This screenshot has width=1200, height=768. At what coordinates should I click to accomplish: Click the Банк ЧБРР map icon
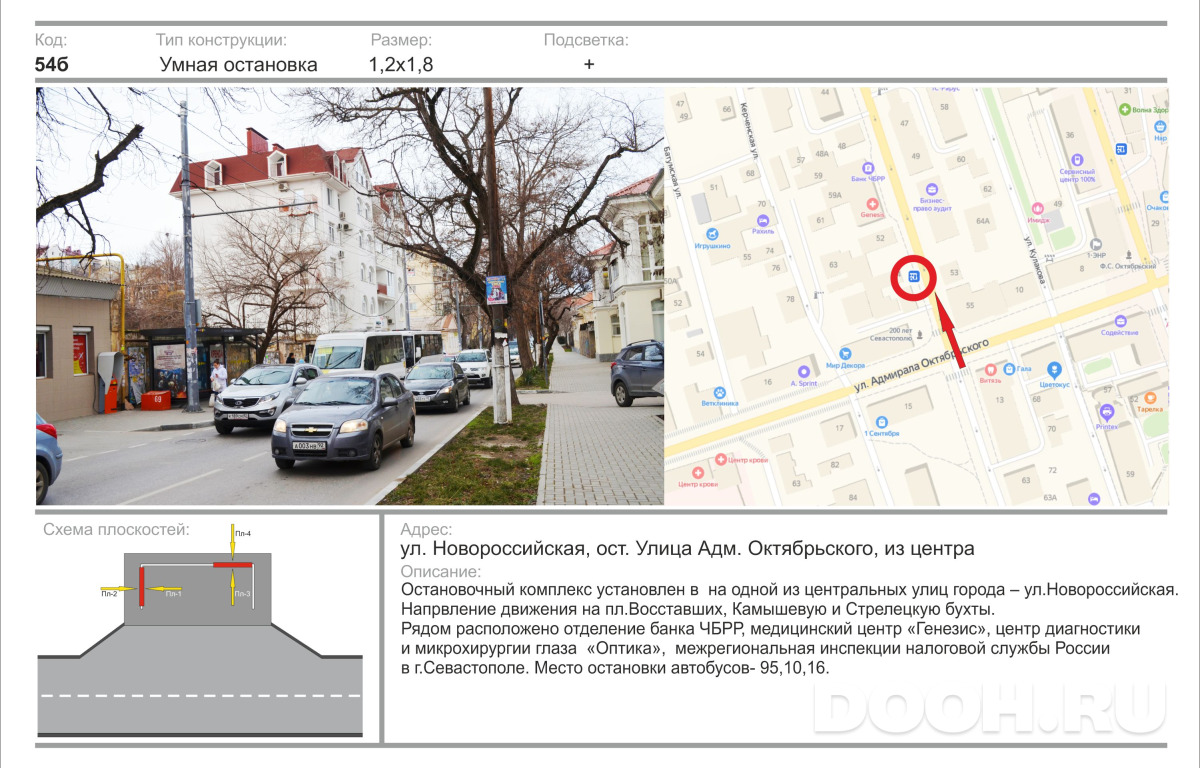(x=868, y=167)
